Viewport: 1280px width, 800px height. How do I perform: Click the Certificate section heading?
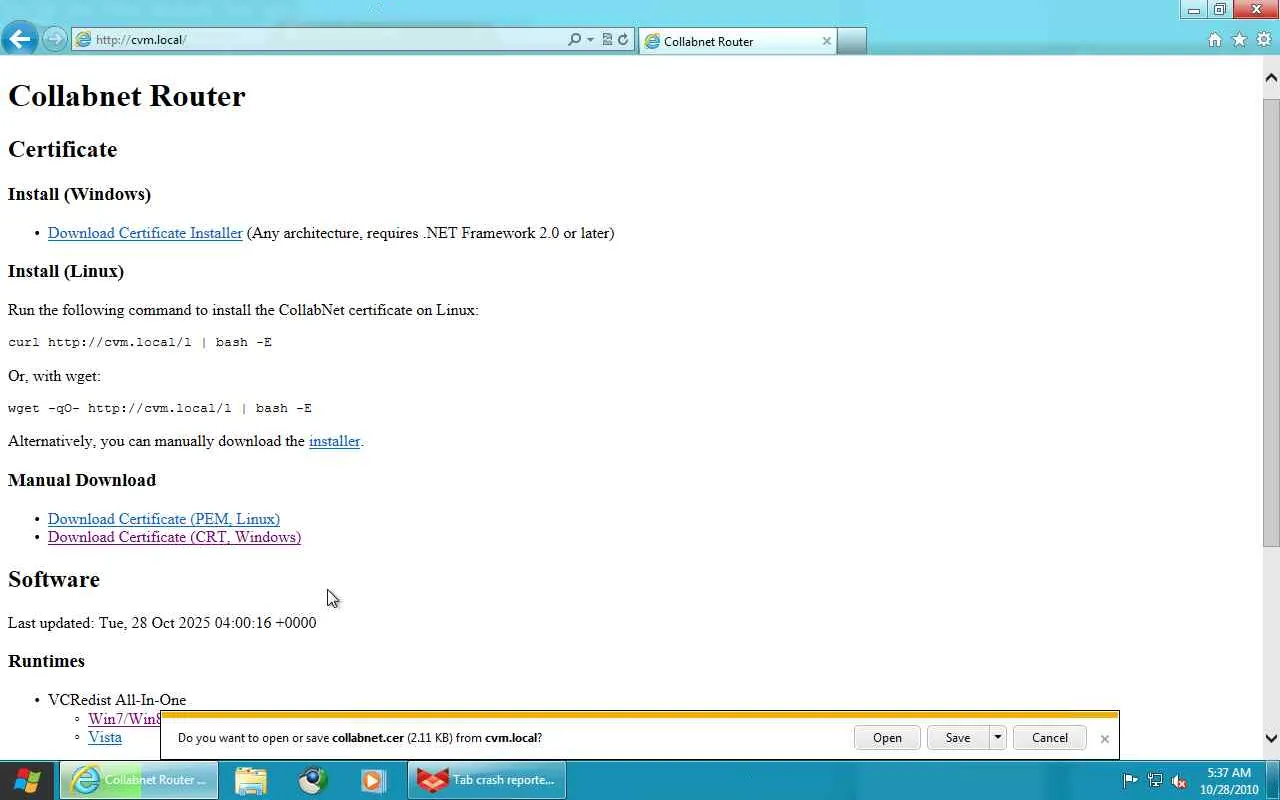pyautogui.click(x=63, y=149)
